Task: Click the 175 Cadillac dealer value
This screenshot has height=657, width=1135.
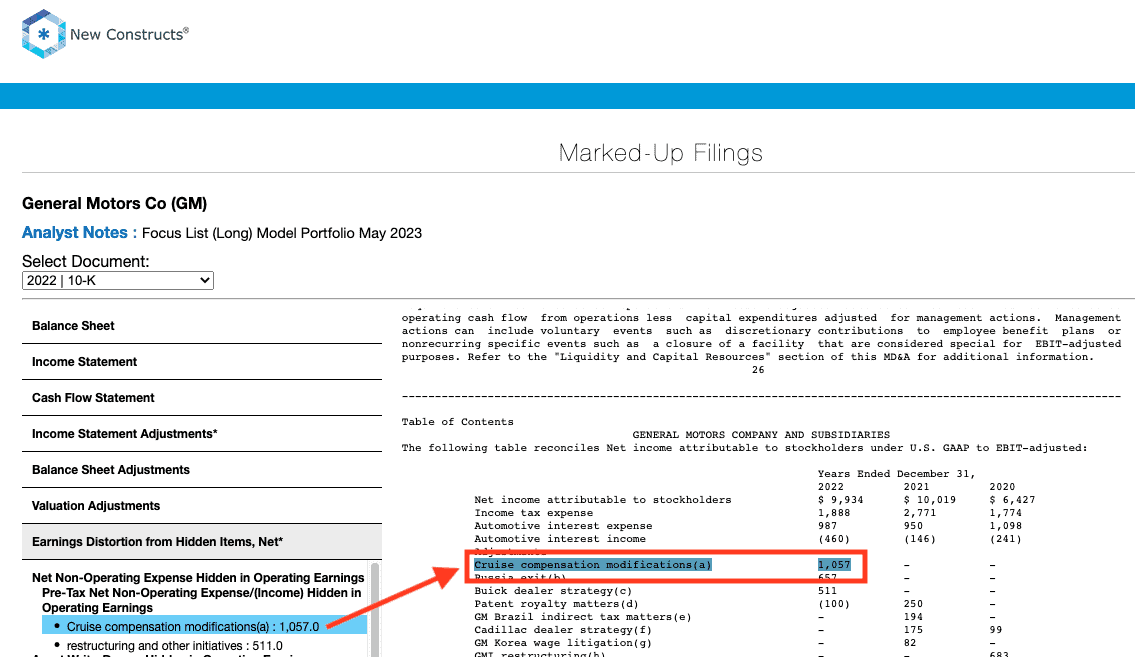Action: (913, 630)
